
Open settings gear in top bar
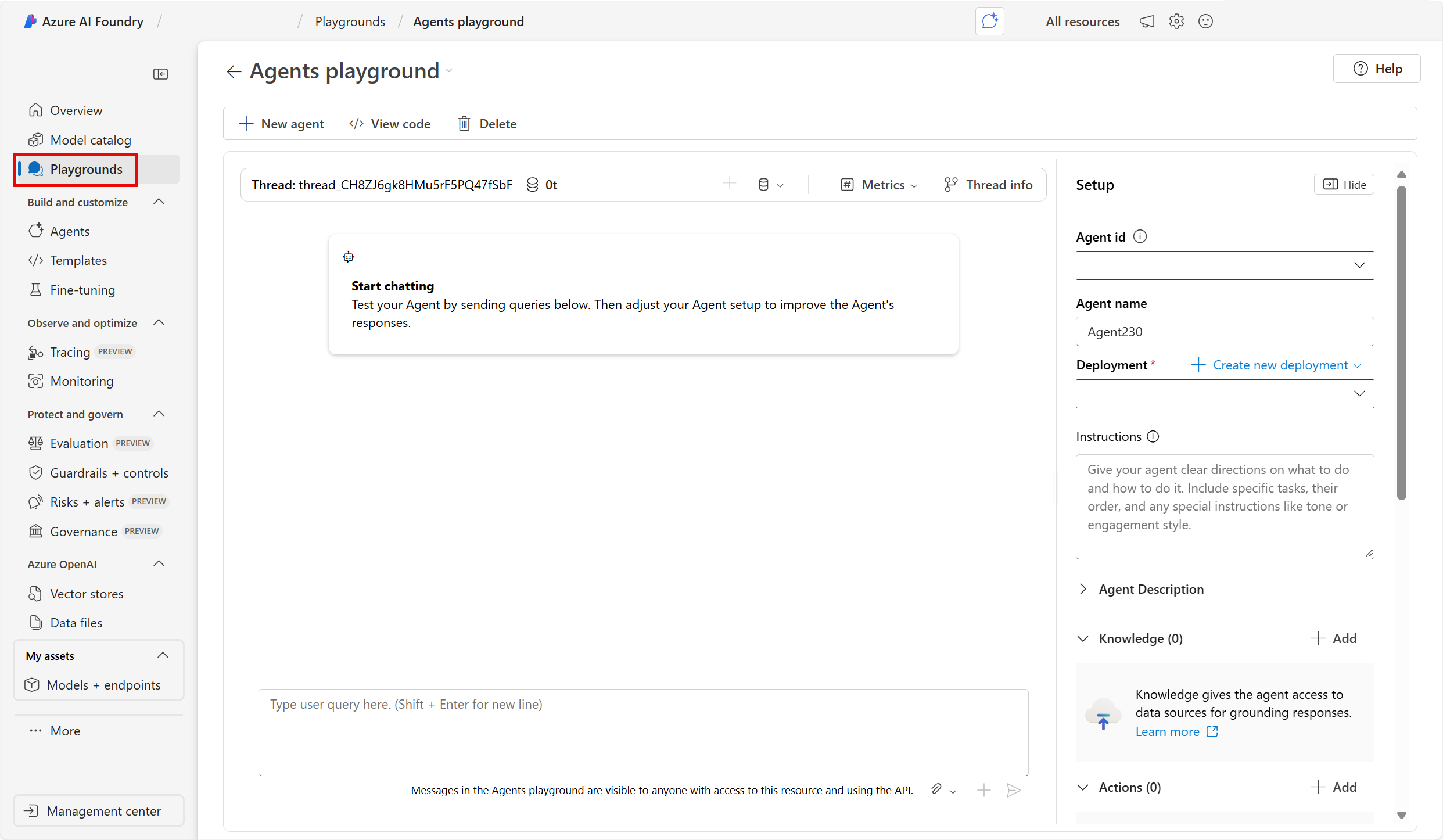click(x=1176, y=21)
